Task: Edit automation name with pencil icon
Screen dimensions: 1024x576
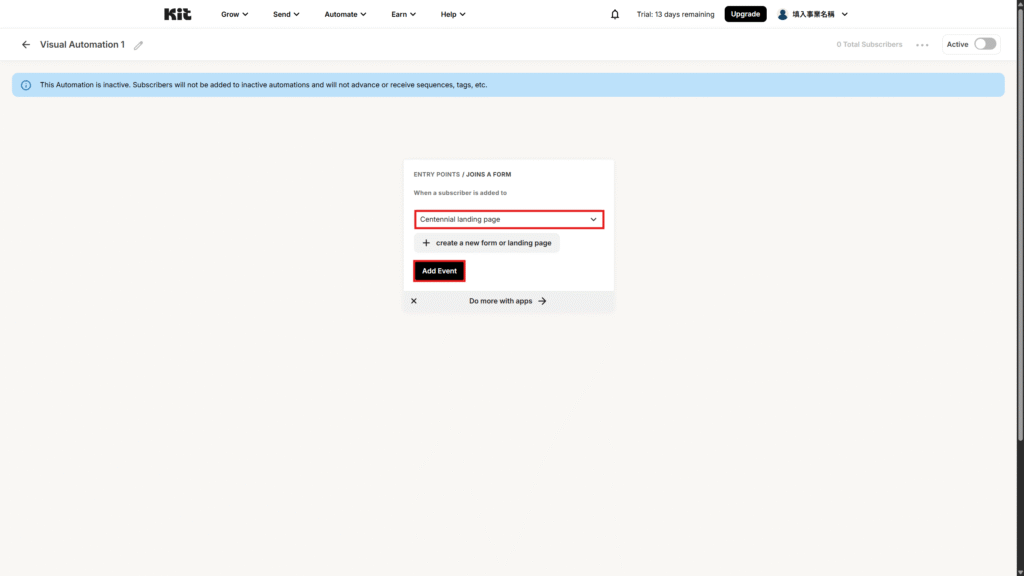Action: pyautogui.click(x=138, y=45)
